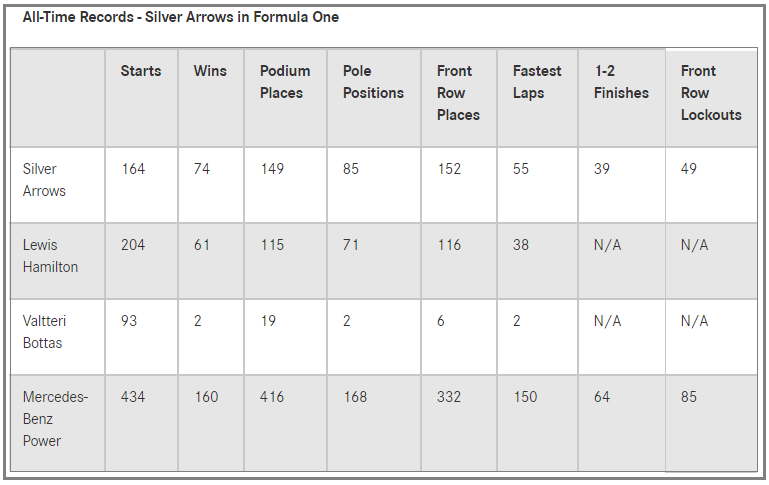
Task: Select the 1-2 Finishes column header
Action: click(621, 82)
